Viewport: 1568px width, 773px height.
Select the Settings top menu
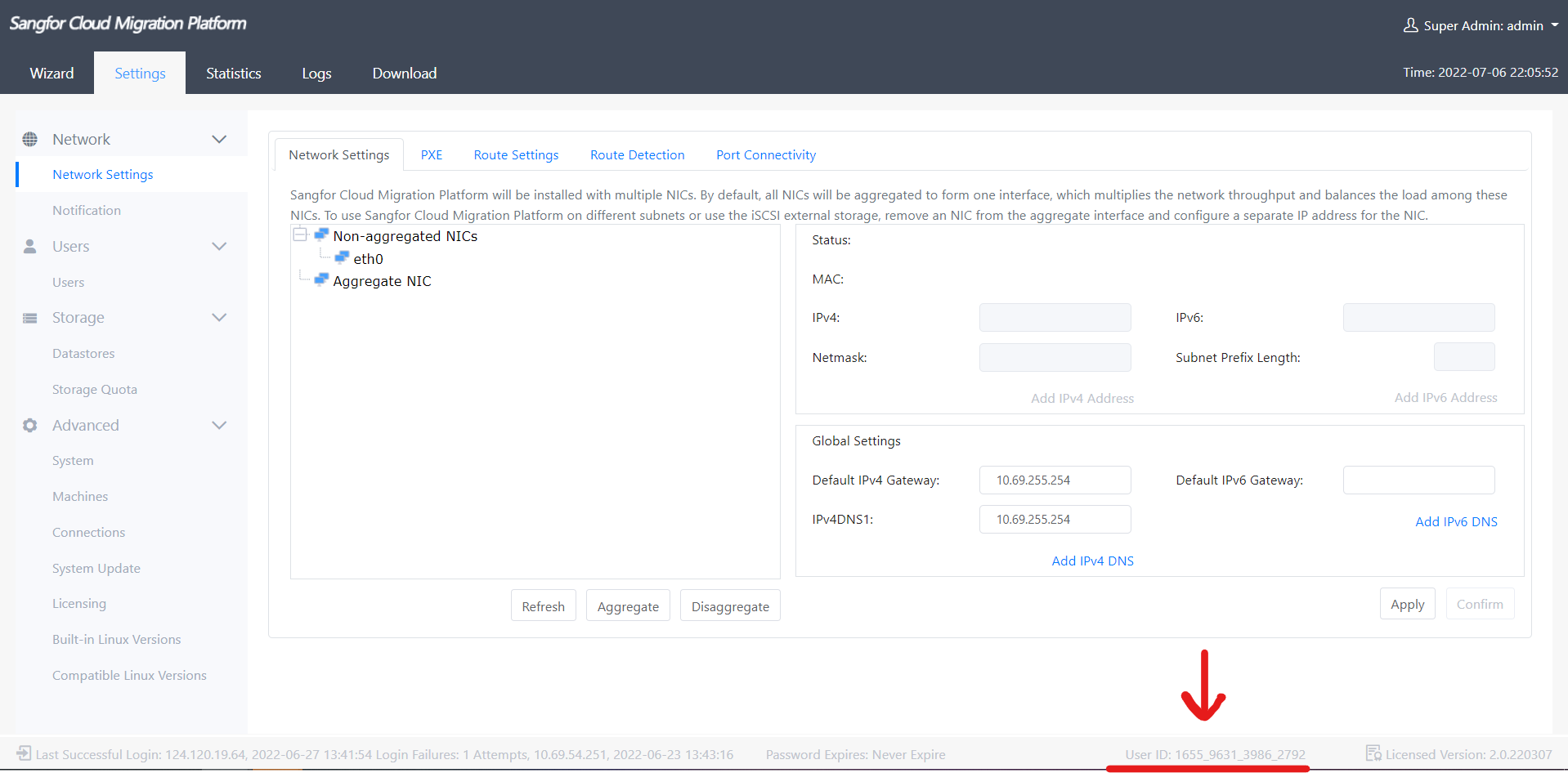[140, 73]
